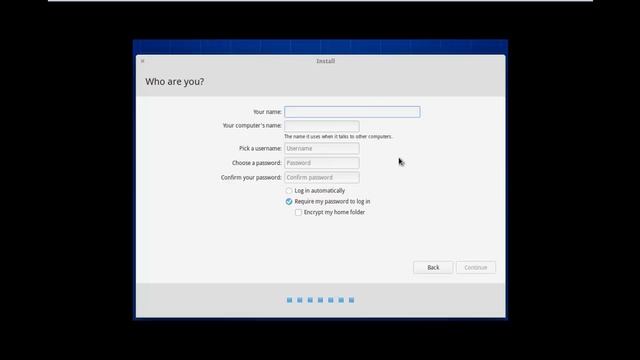This screenshot has height=360, width=640.
Task: Select the Username input field
Action: click(x=322, y=149)
